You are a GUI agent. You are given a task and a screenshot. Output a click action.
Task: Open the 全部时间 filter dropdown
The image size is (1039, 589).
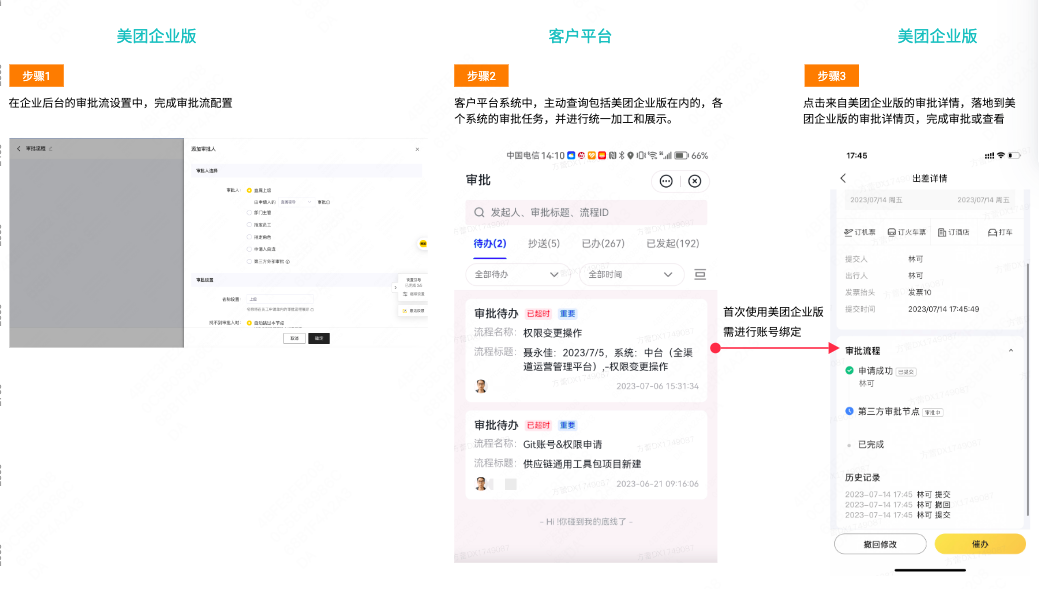pos(631,274)
